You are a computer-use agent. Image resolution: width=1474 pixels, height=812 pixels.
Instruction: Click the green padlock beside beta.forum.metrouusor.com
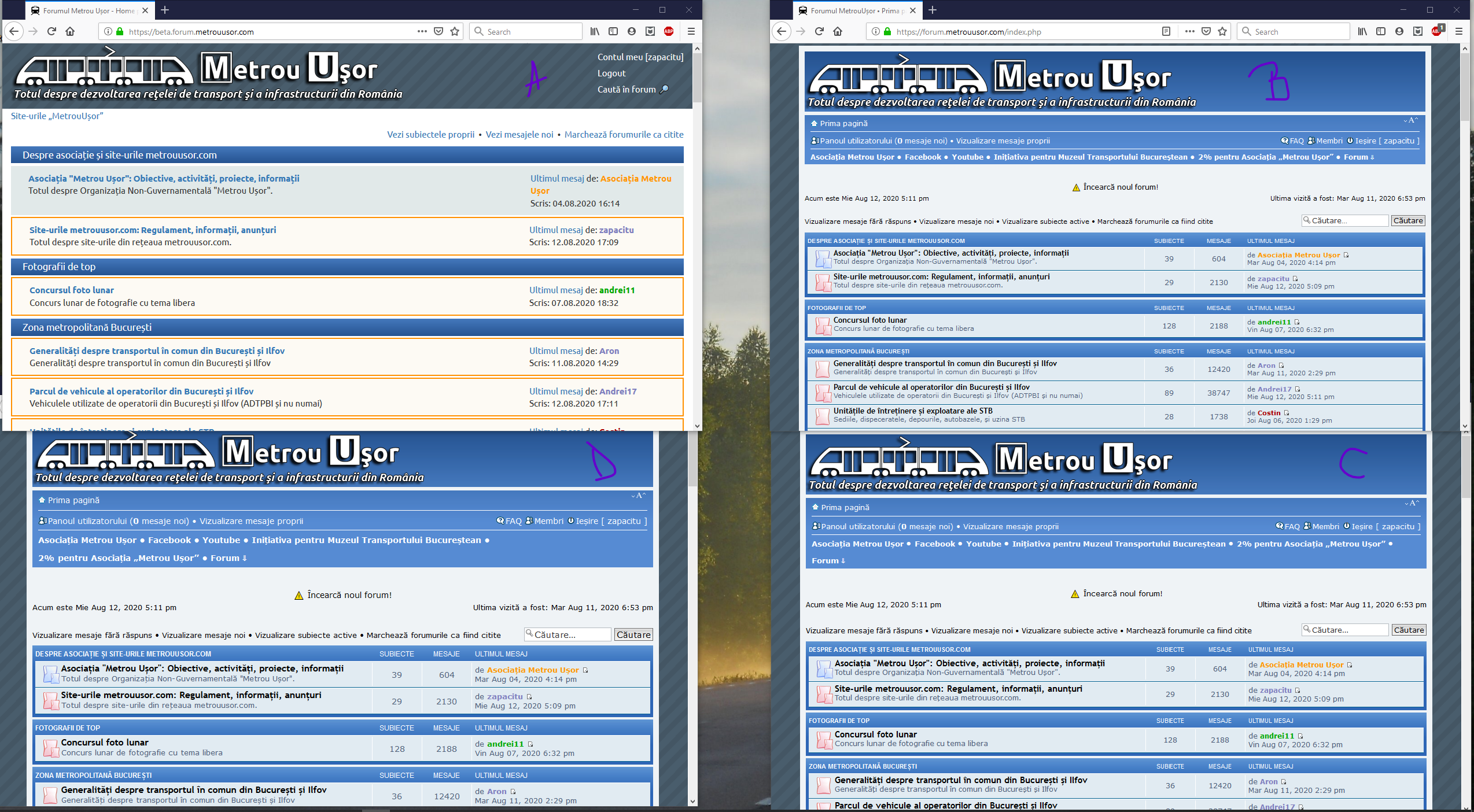click(x=120, y=31)
